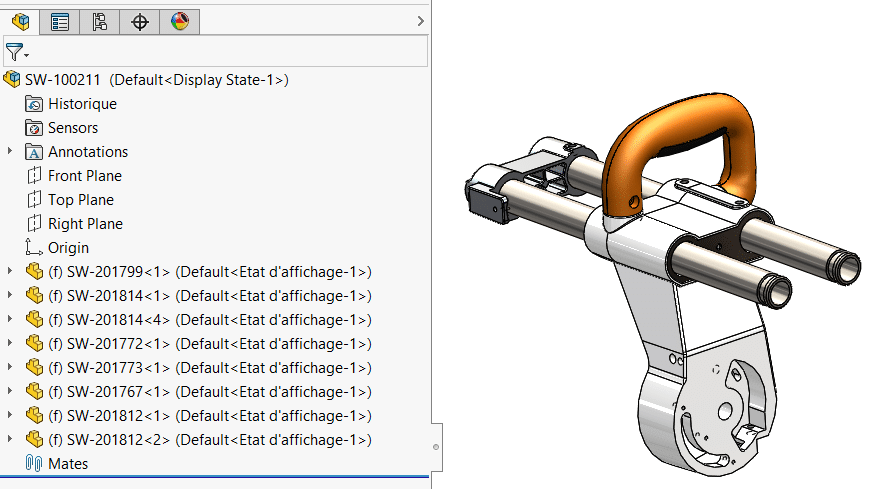Expand the hidden manager tabs arrow

click(420, 21)
